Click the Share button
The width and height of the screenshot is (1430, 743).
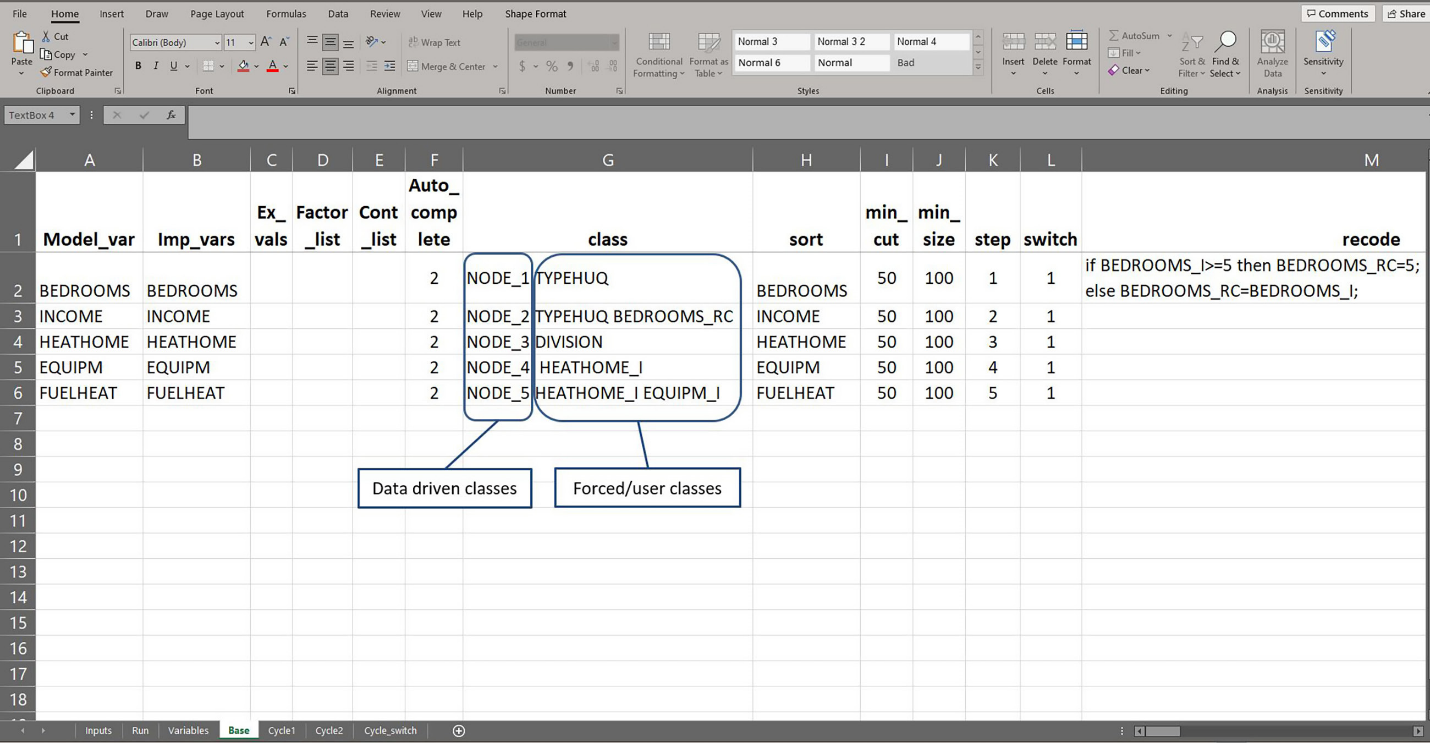pos(1405,14)
